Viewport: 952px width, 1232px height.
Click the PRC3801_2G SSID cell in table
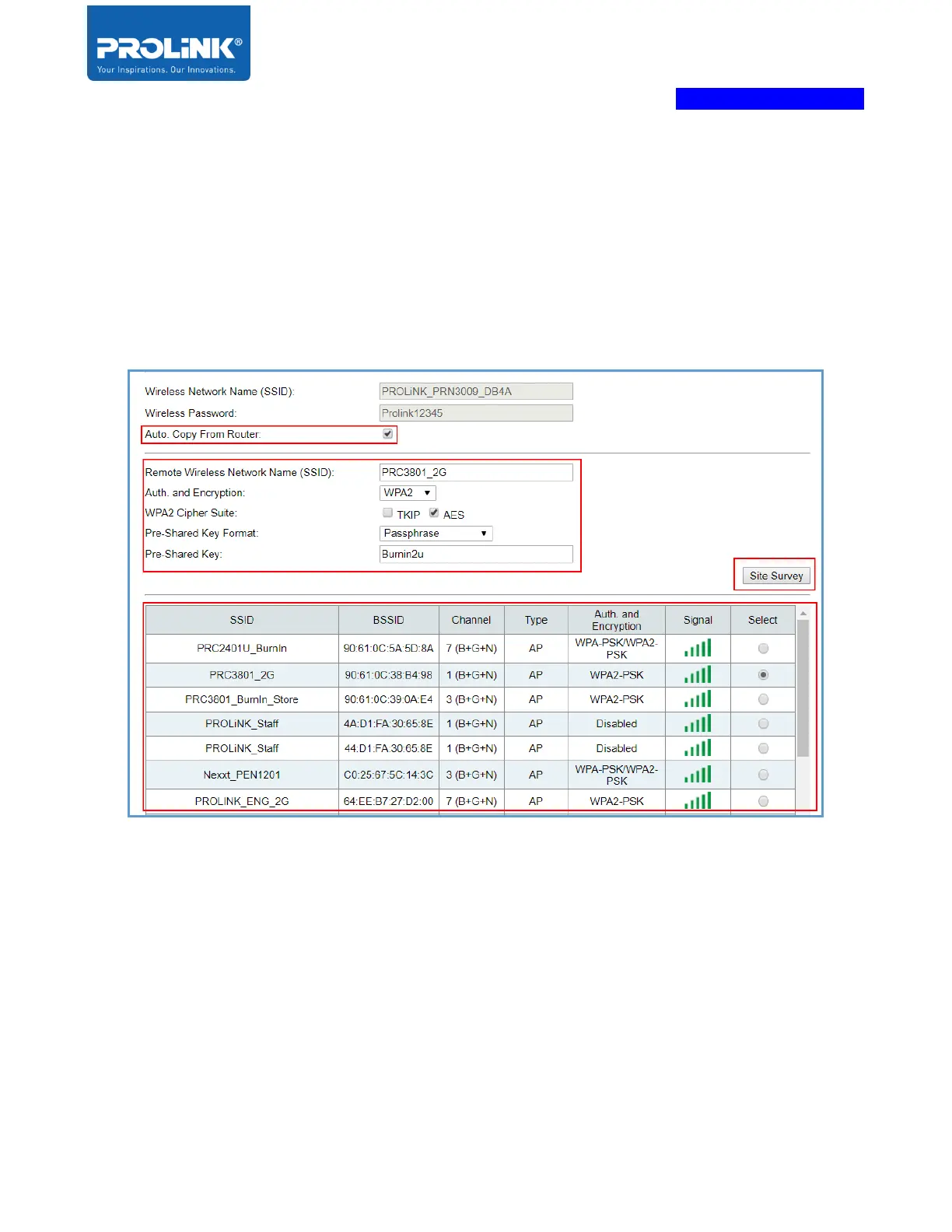pos(242,675)
